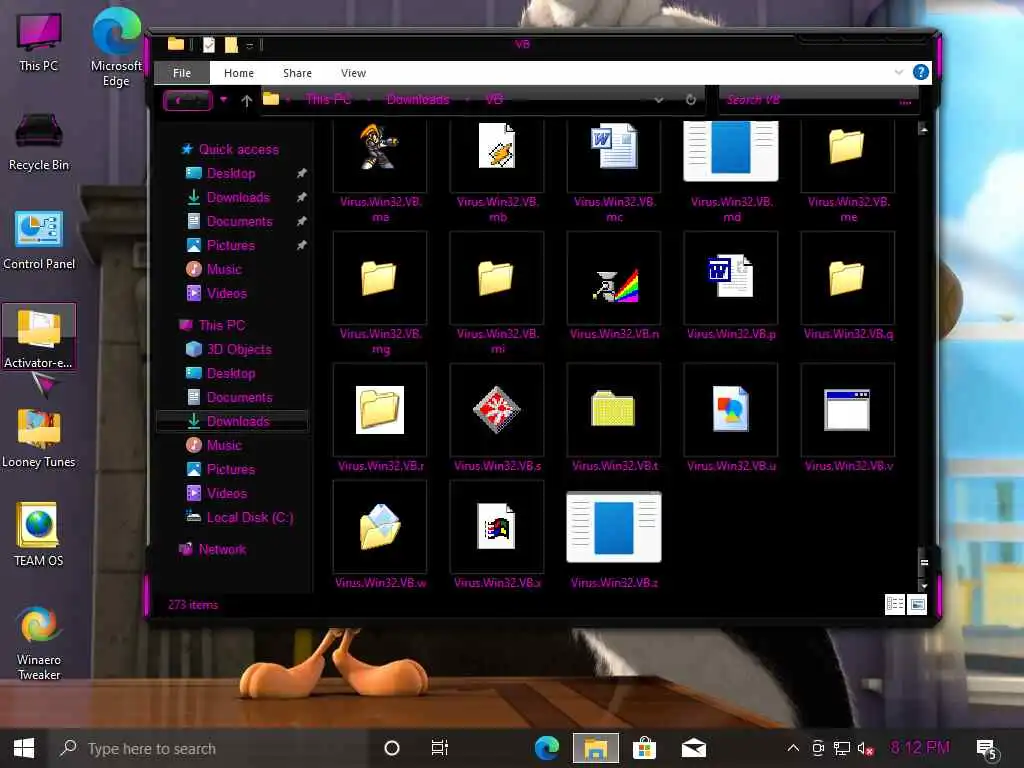Viewport: 1024px width, 768px height.
Task: Go up one folder level
Action: point(247,101)
